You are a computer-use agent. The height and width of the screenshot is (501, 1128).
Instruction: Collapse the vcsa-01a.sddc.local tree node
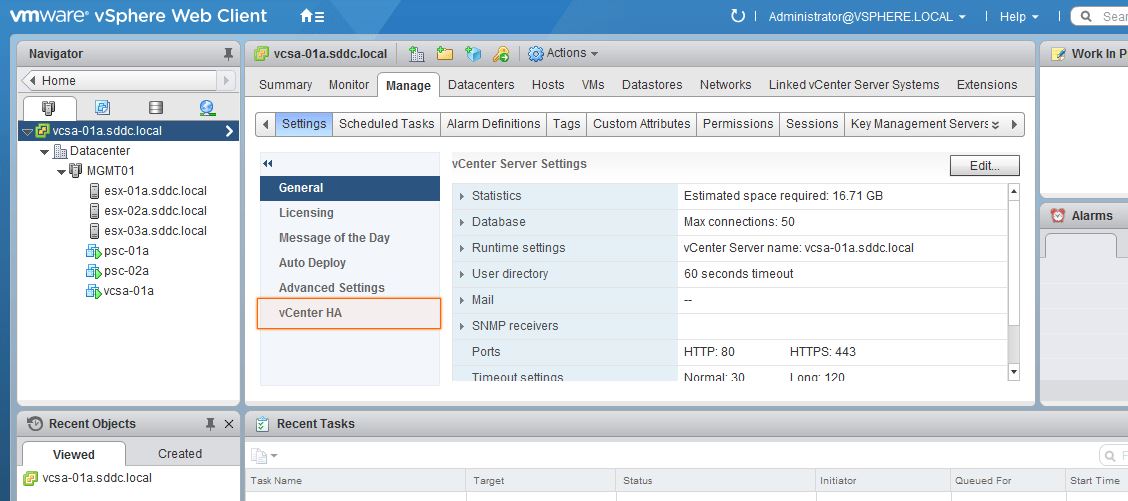tap(27, 131)
